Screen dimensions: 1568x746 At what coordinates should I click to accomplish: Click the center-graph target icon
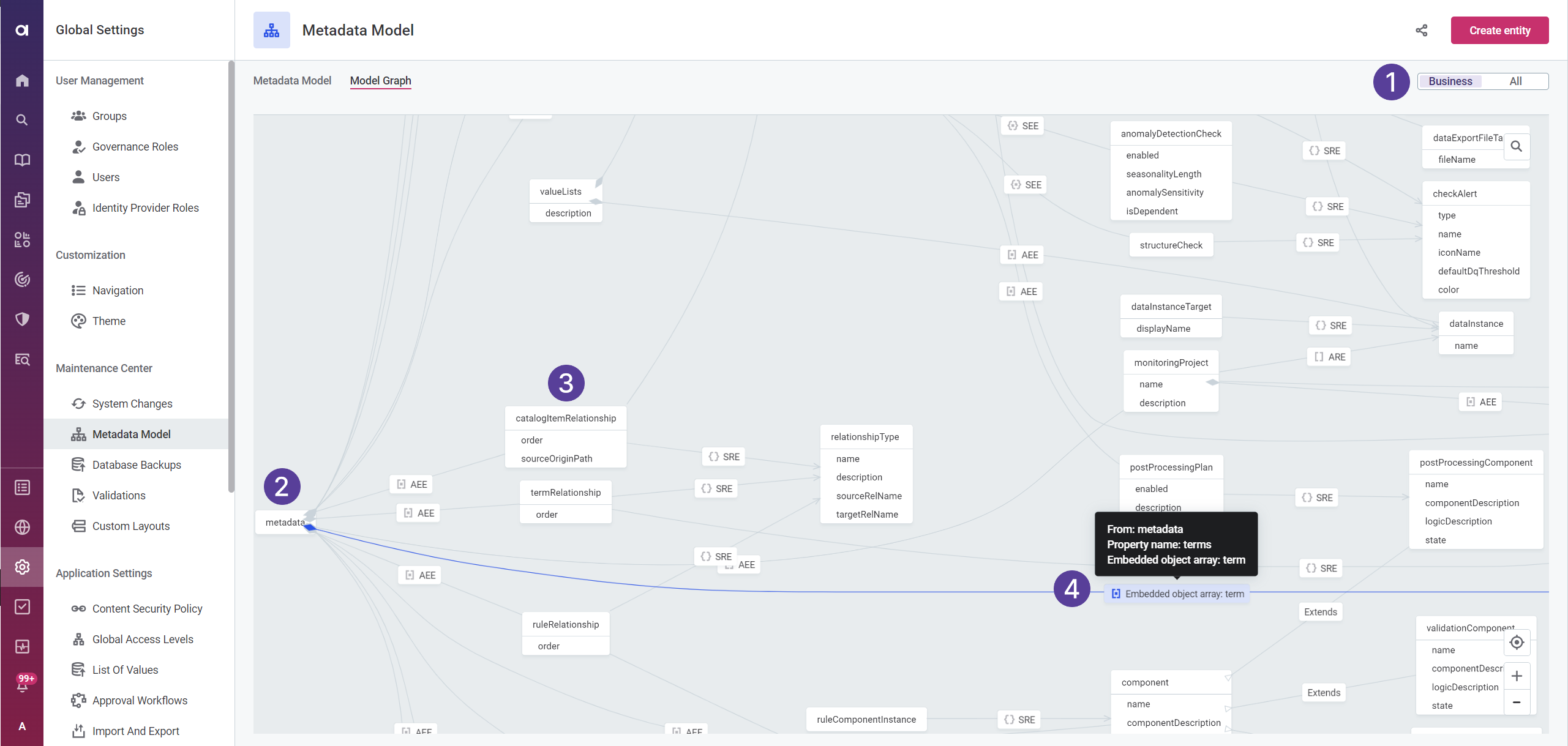[x=1517, y=643]
